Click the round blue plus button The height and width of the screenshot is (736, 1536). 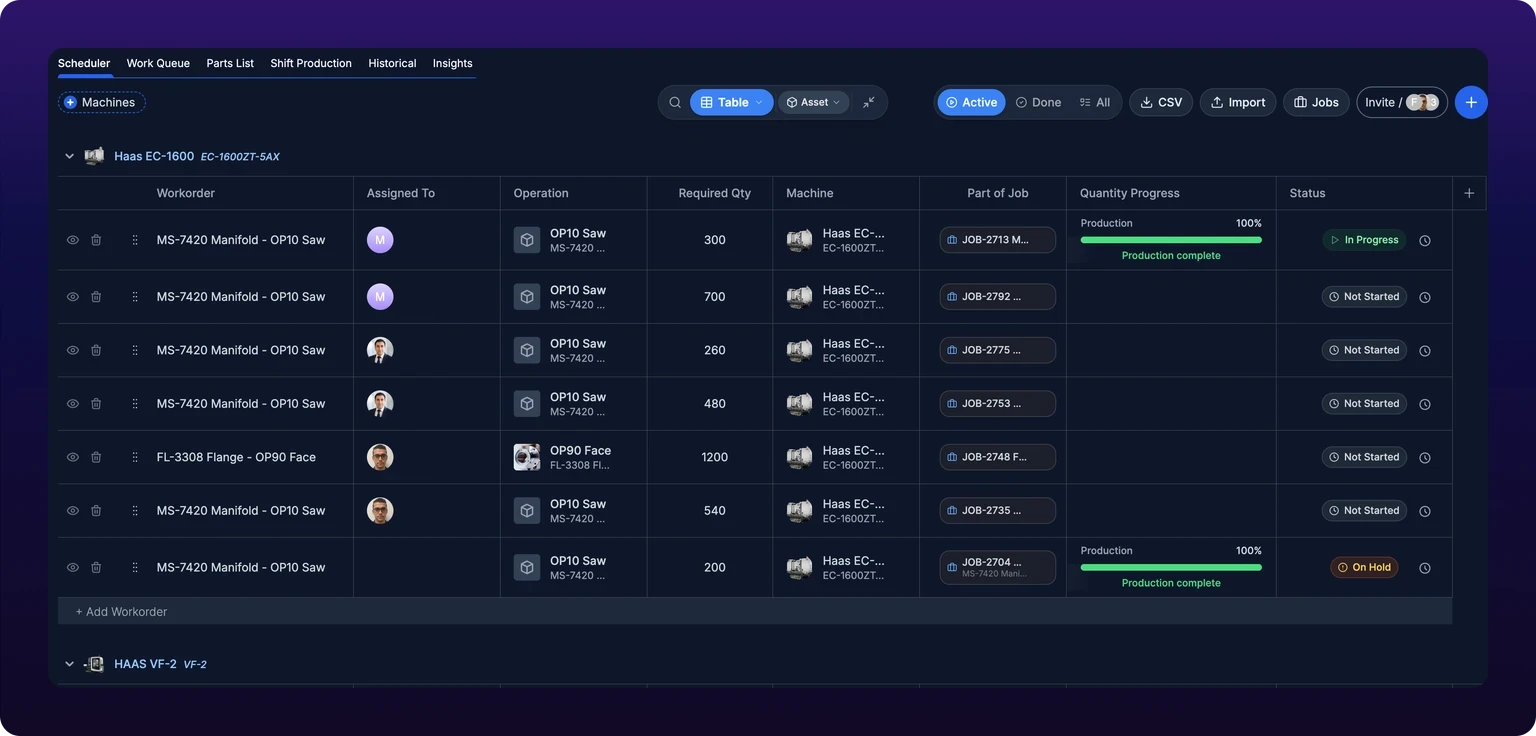pos(1471,102)
